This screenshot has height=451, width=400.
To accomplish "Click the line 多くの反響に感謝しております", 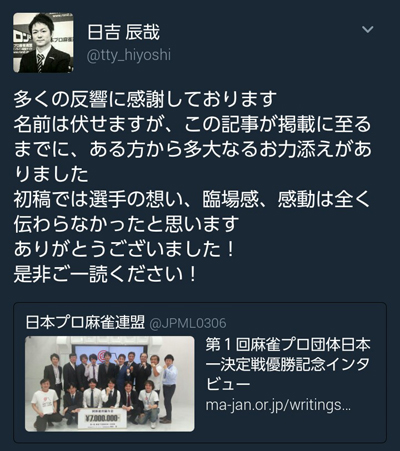I will 145,99.
